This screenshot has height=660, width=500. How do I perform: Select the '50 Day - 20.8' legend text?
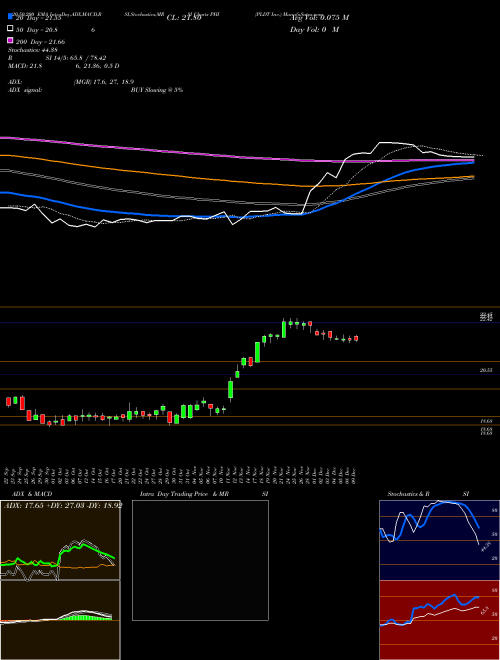tap(37, 30)
